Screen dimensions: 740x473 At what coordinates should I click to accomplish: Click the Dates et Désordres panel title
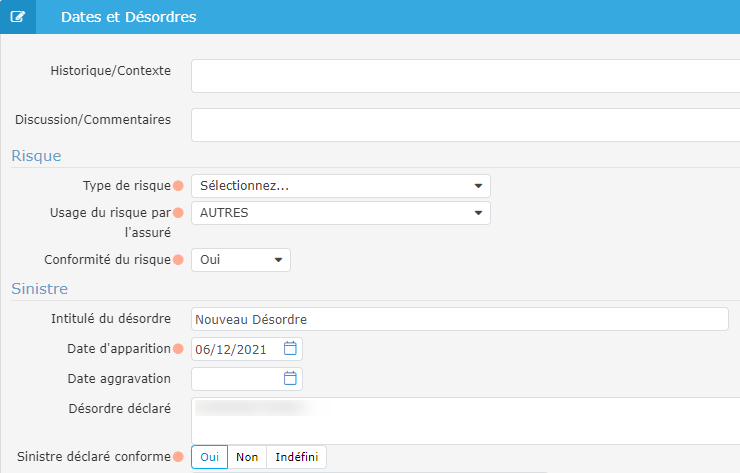(x=128, y=17)
